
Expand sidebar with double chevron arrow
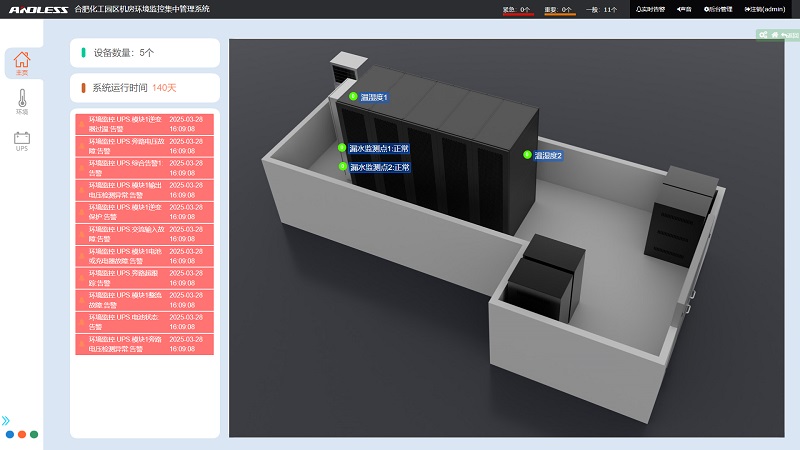pyautogui.click(x=7, y=421)
